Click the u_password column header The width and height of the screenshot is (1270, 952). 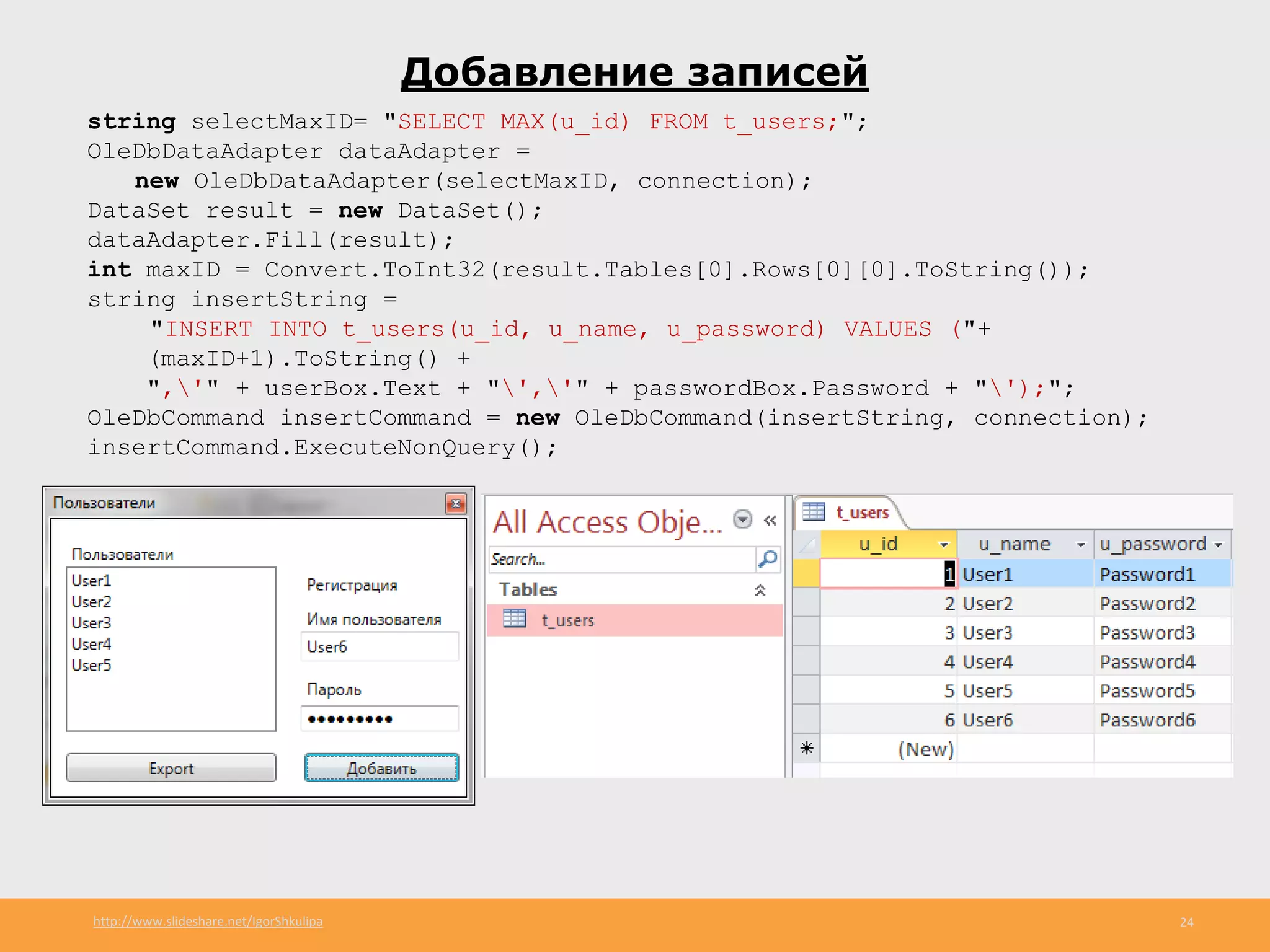[1163, 544]
